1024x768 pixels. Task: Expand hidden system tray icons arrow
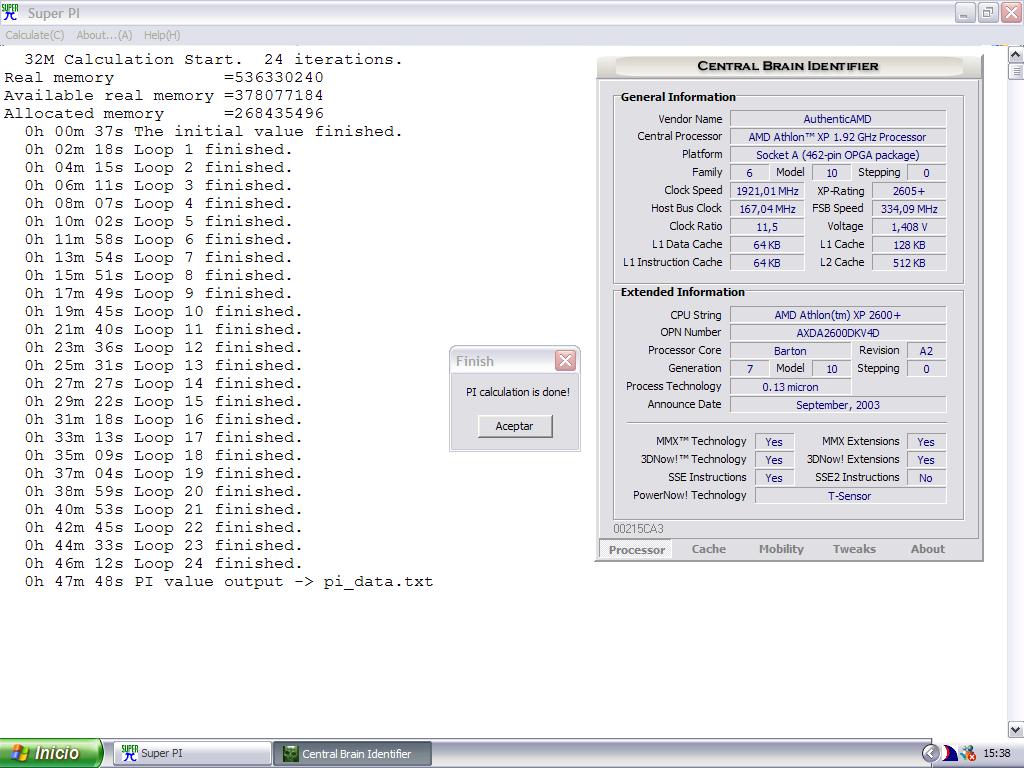[930, 754]
